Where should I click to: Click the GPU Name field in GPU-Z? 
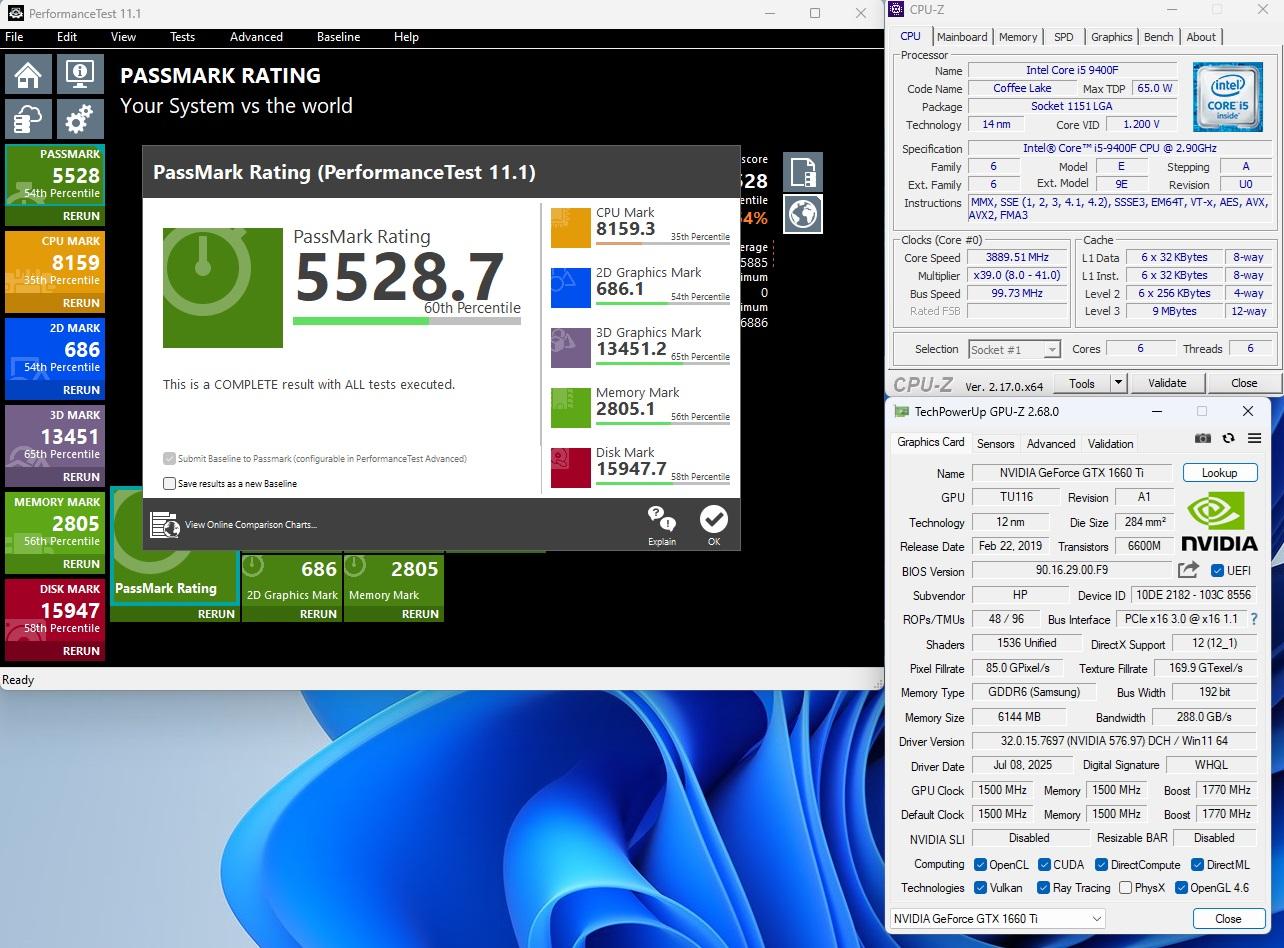1072,473
